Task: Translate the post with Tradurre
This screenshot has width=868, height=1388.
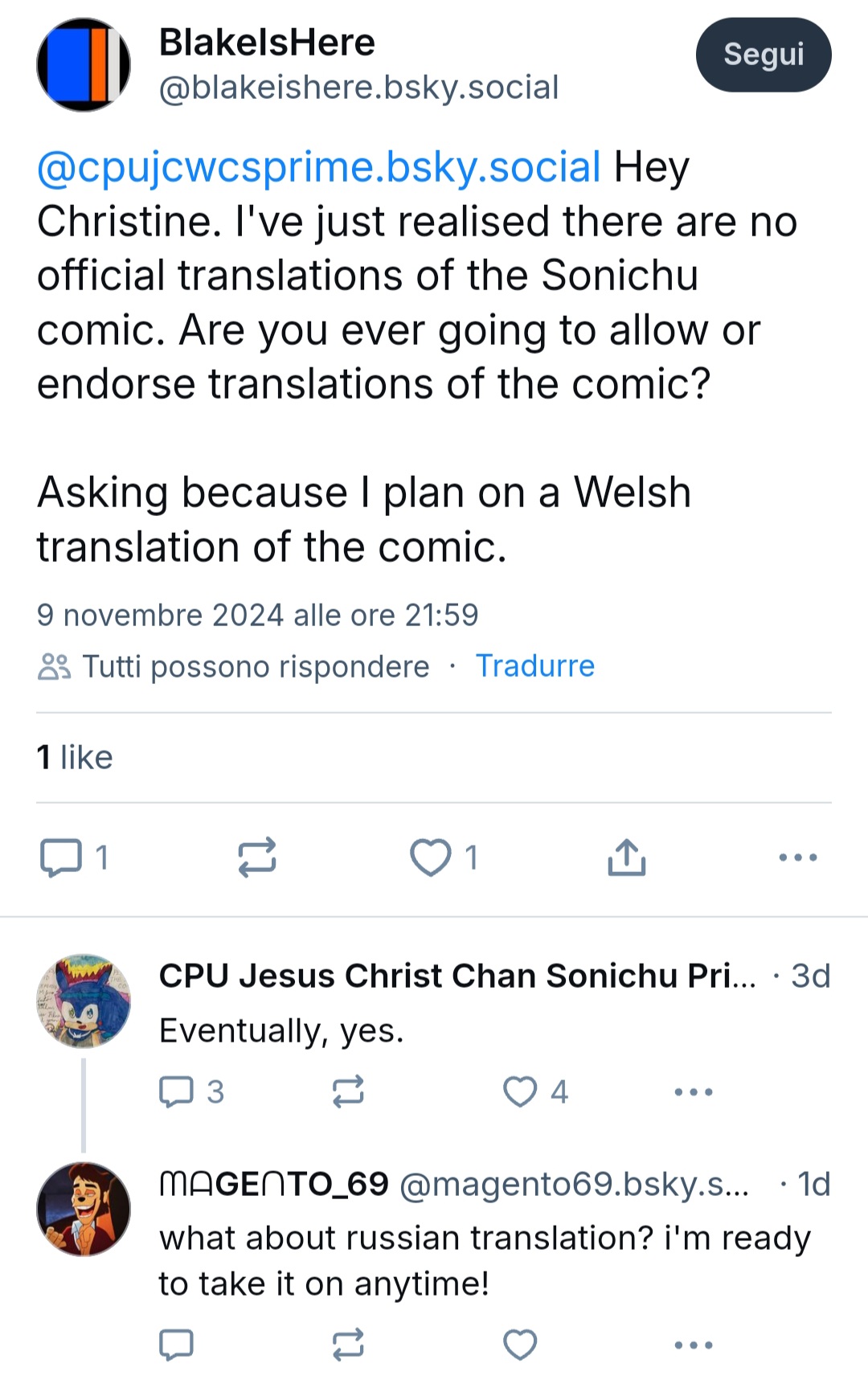Action: (535, 665)
